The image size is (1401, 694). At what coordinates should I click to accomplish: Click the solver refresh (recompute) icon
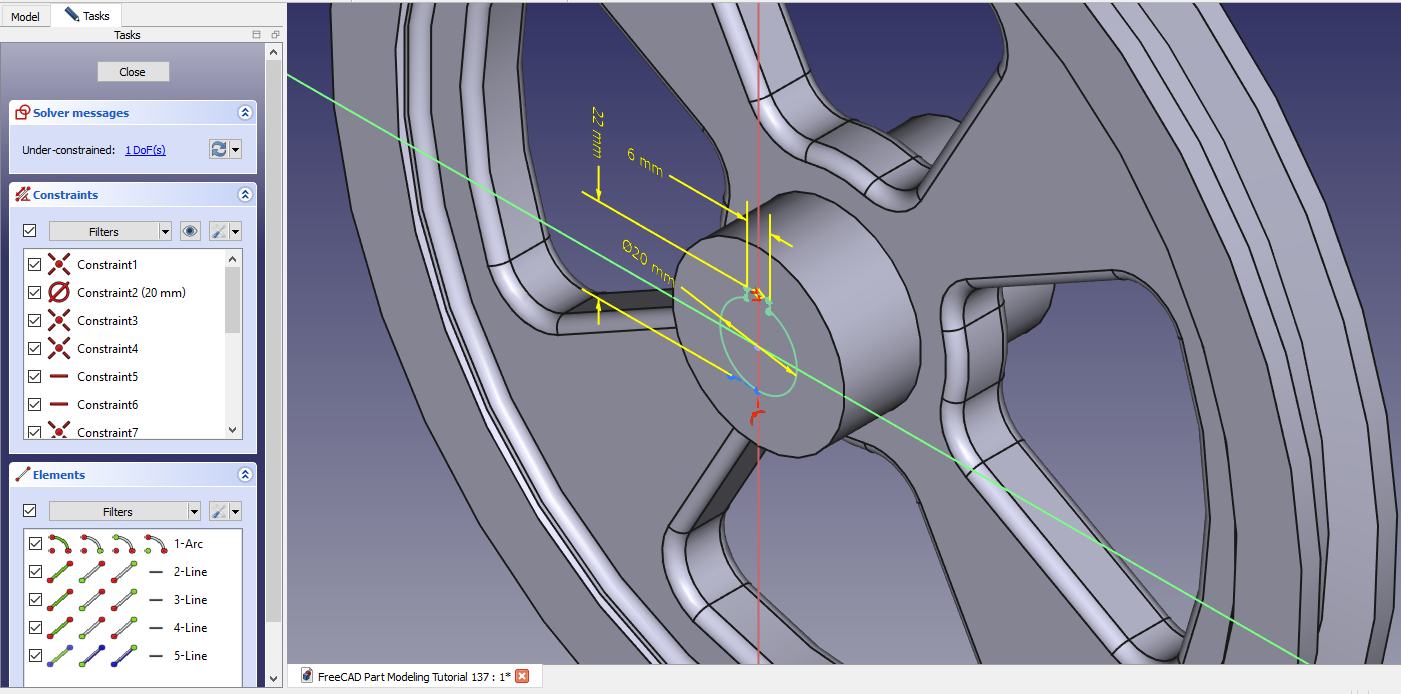218,149
